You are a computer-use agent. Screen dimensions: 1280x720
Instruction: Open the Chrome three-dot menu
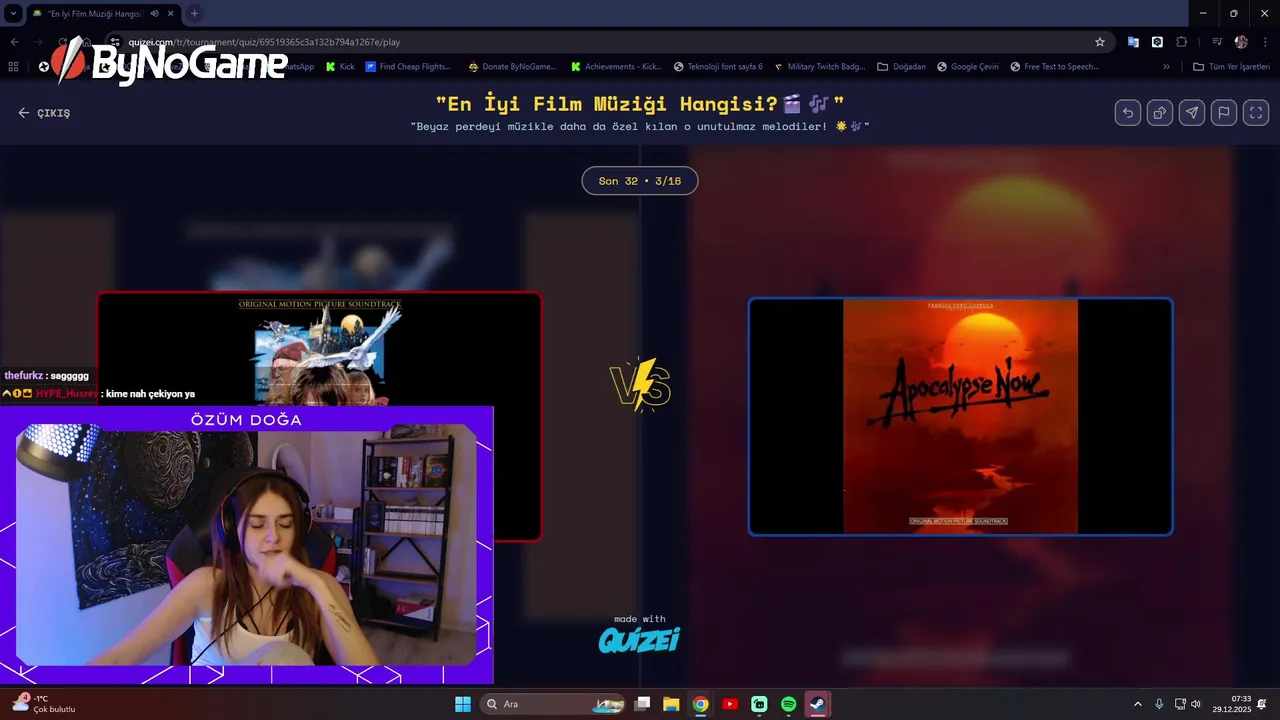pos(1266,42)
